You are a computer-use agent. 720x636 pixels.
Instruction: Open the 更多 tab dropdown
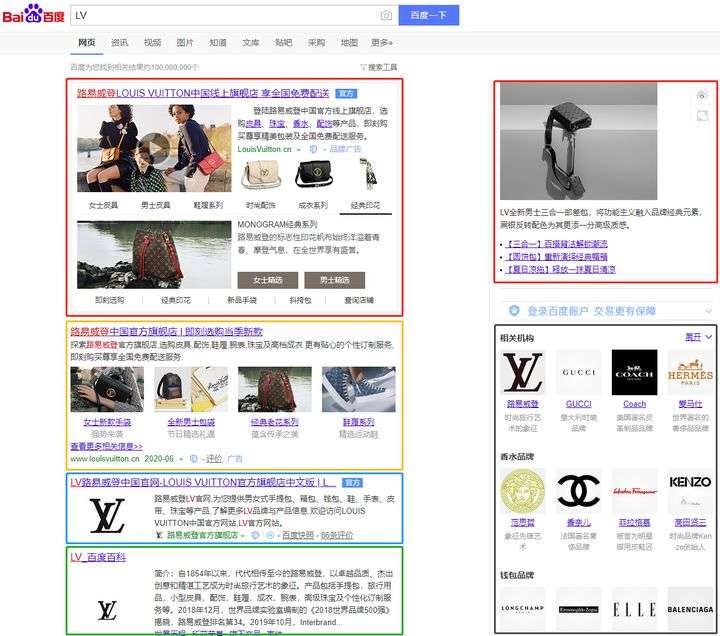382,43
